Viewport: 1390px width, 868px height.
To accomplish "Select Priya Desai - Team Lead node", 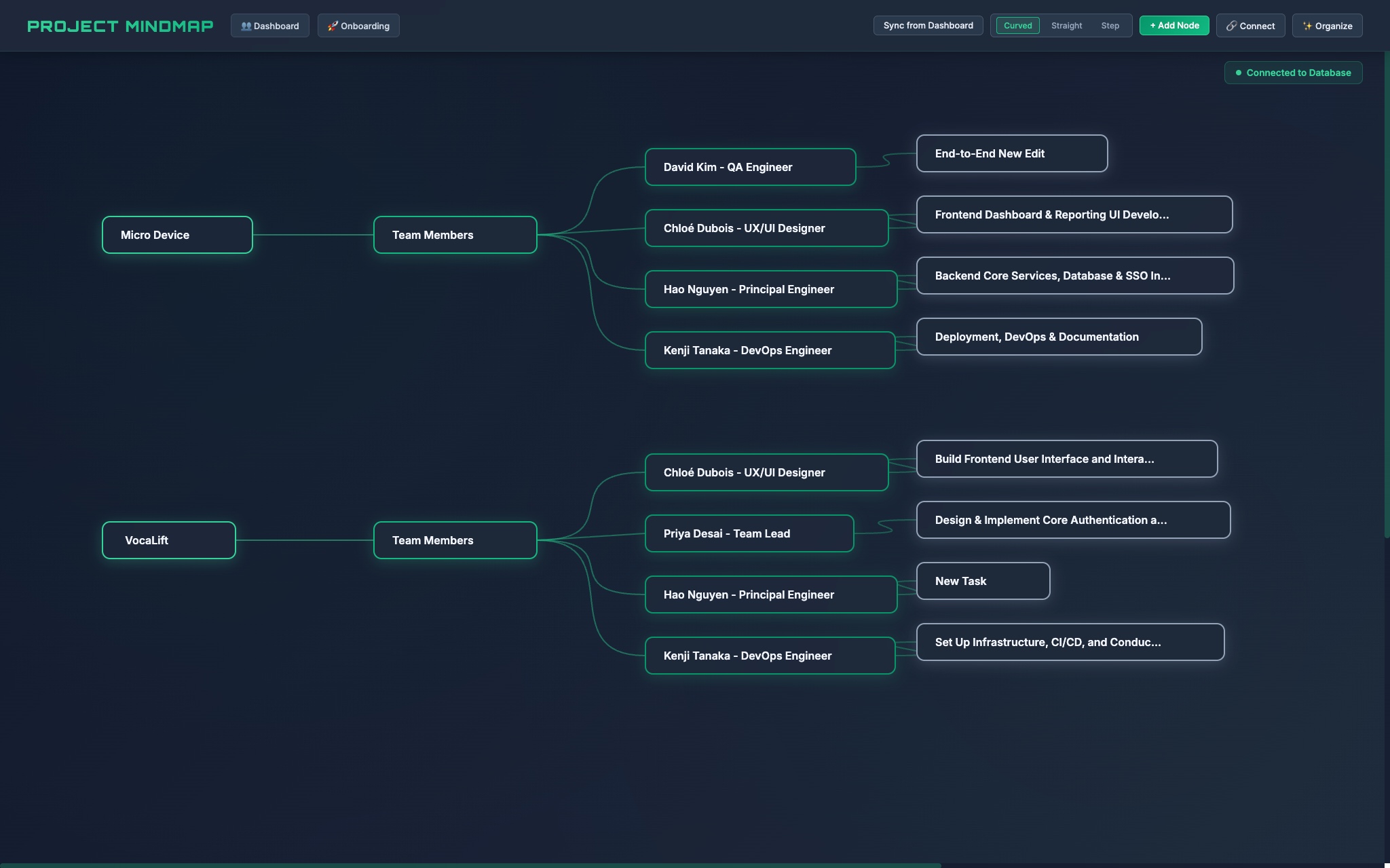I will tap(749, 533).
